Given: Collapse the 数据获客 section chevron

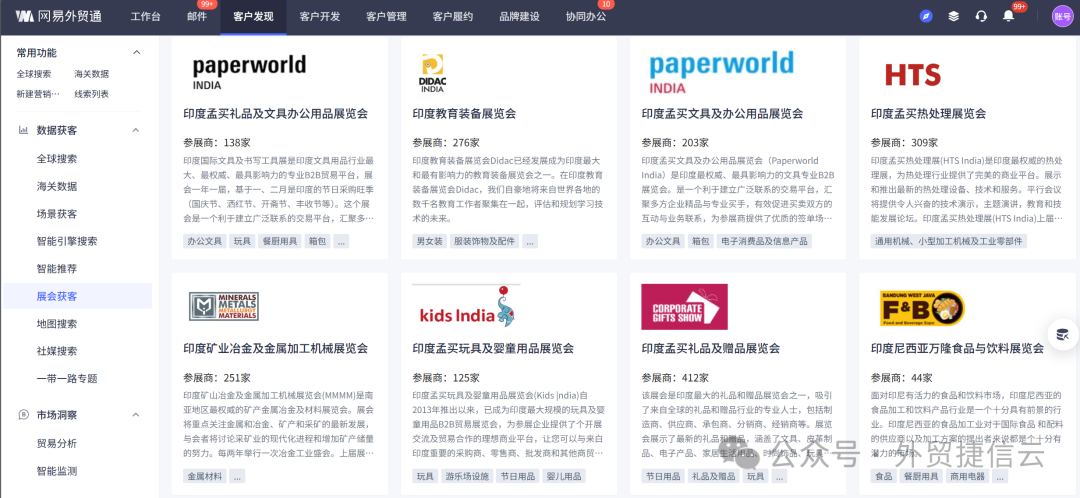Looking at the screenshot, I should click(x=136, y=130).
